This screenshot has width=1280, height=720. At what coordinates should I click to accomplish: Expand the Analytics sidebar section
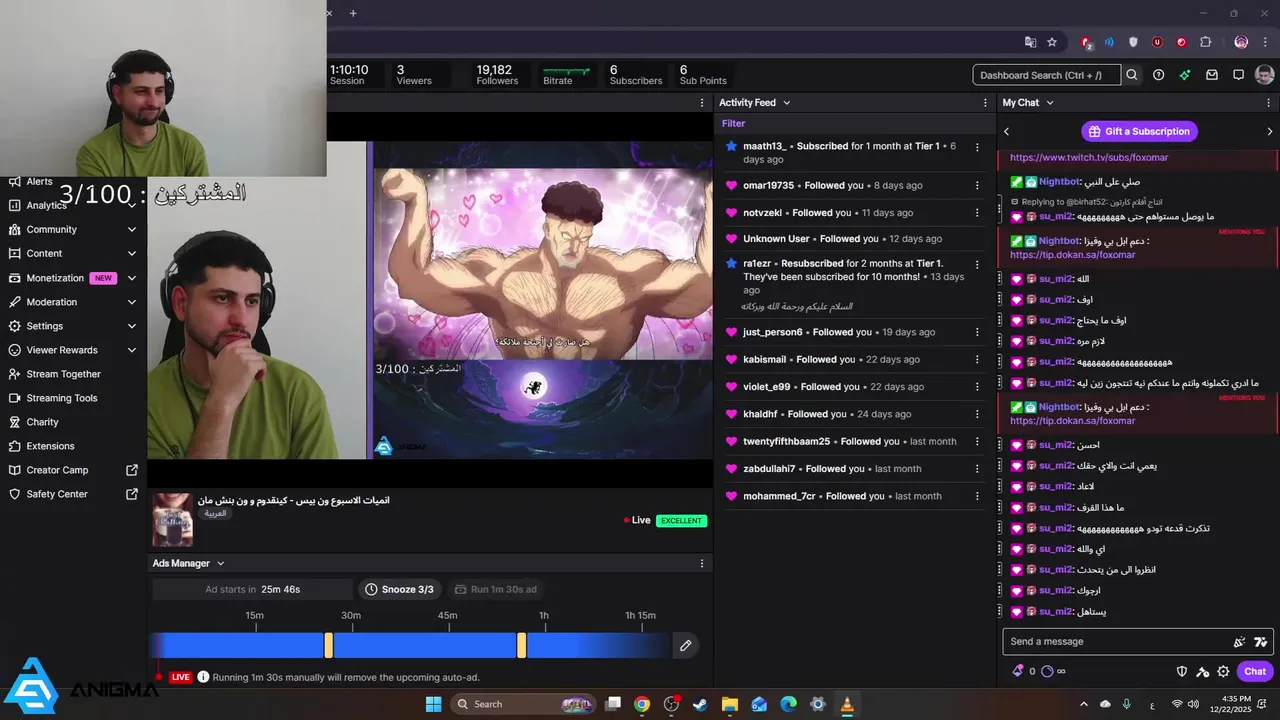click(132, 205)
